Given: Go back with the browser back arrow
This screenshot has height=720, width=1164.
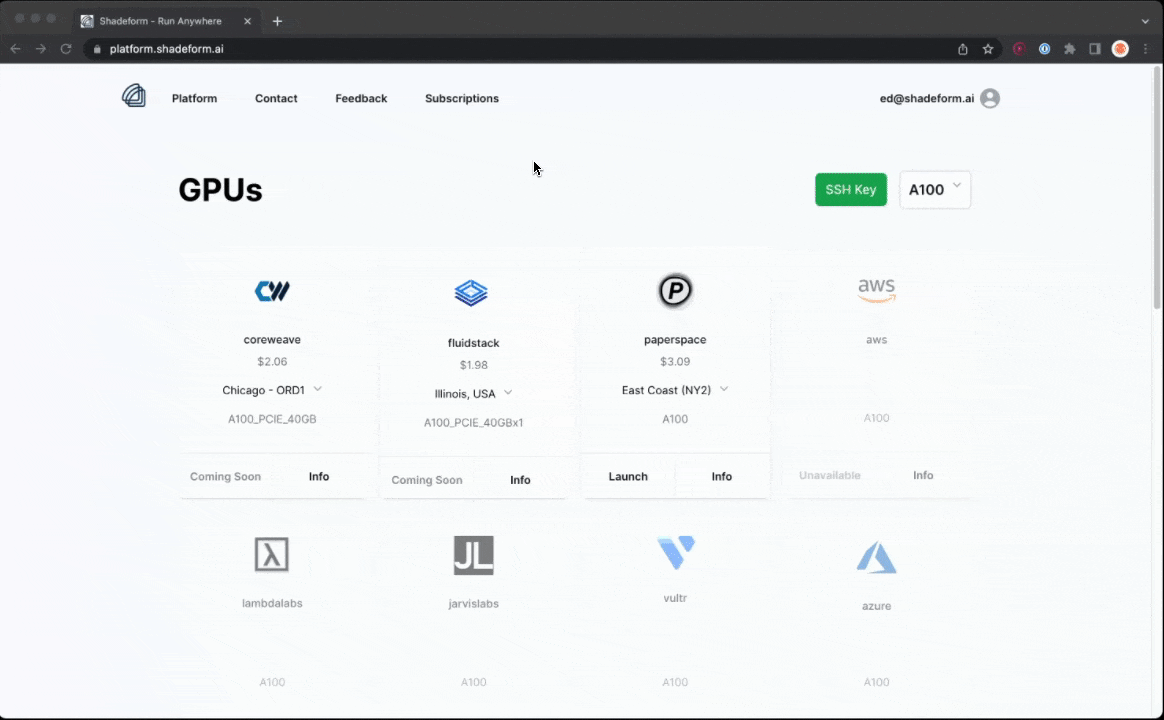Looking at the screenshot, I should (x=16, y=49).
